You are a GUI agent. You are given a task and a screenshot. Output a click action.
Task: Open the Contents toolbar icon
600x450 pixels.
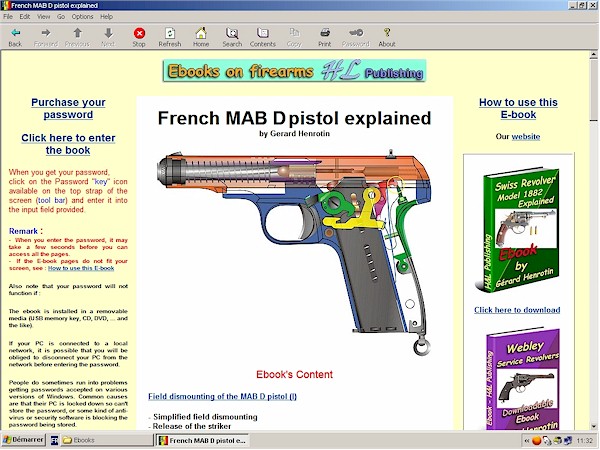262,33
